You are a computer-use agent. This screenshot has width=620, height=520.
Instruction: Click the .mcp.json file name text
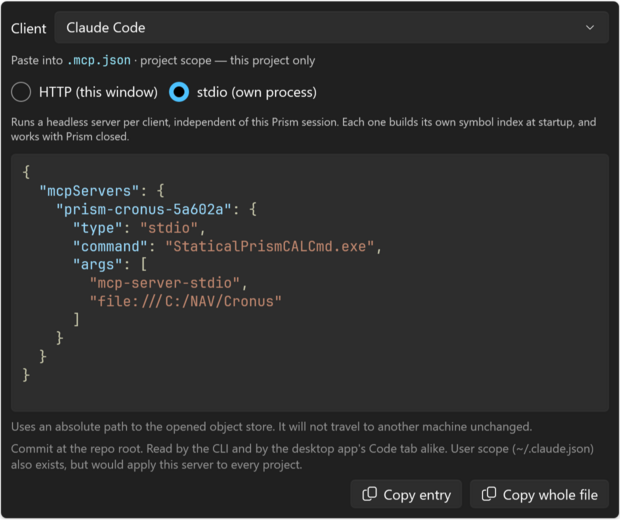pos(98,60)
